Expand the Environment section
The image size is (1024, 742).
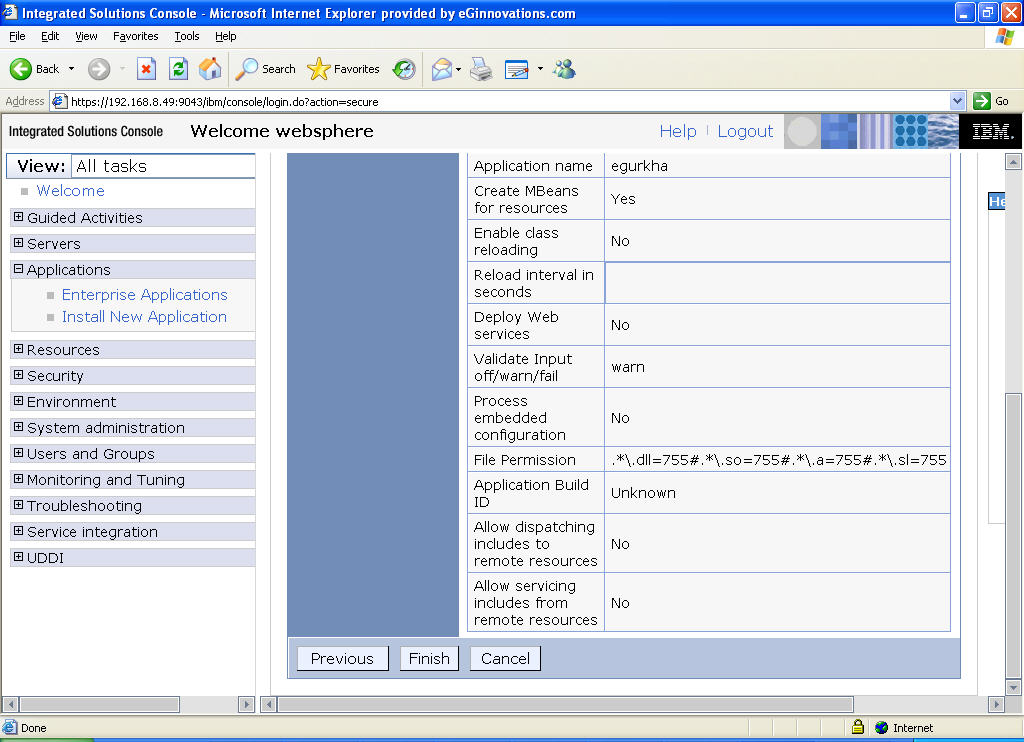(x=18, y=401)
